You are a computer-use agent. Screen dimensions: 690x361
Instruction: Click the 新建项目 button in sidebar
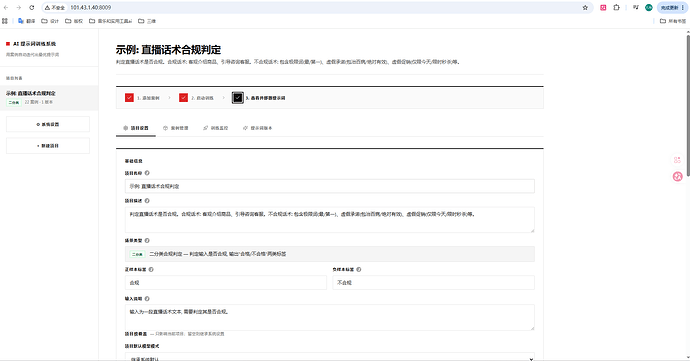pos(48,146)
